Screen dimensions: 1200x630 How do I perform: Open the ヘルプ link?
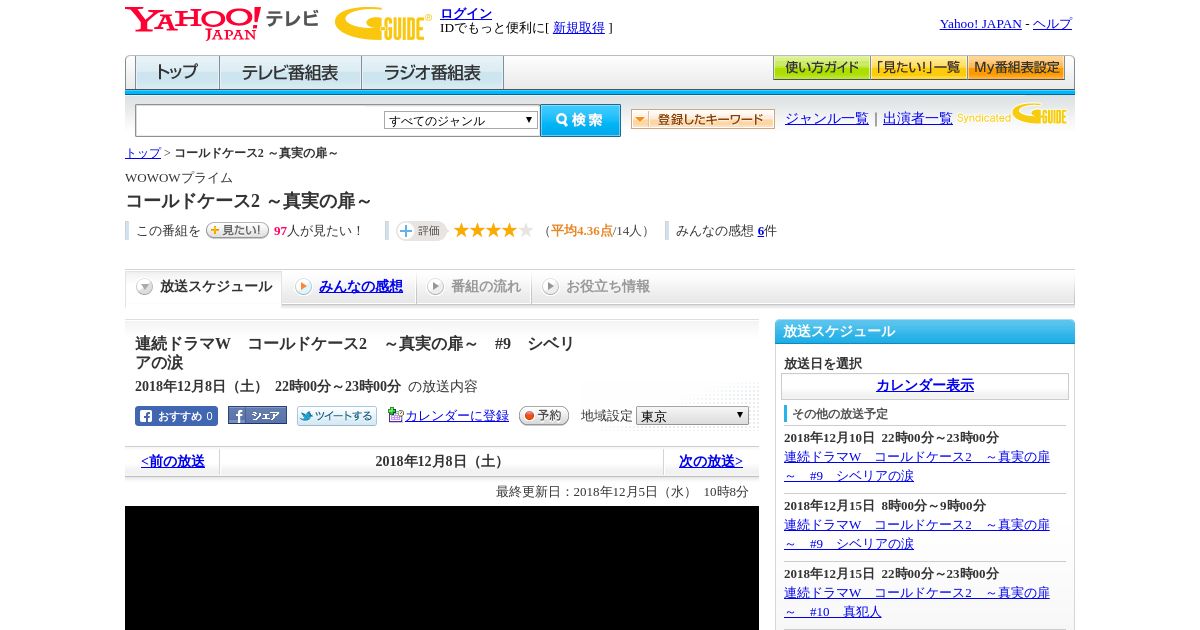point(1052,24)
